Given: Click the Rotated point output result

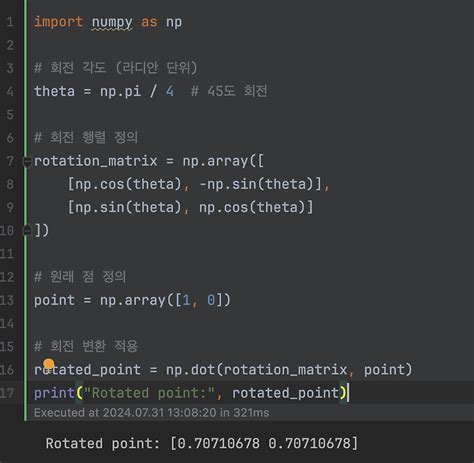Looking at the screenshot, I should coord(202,444).
